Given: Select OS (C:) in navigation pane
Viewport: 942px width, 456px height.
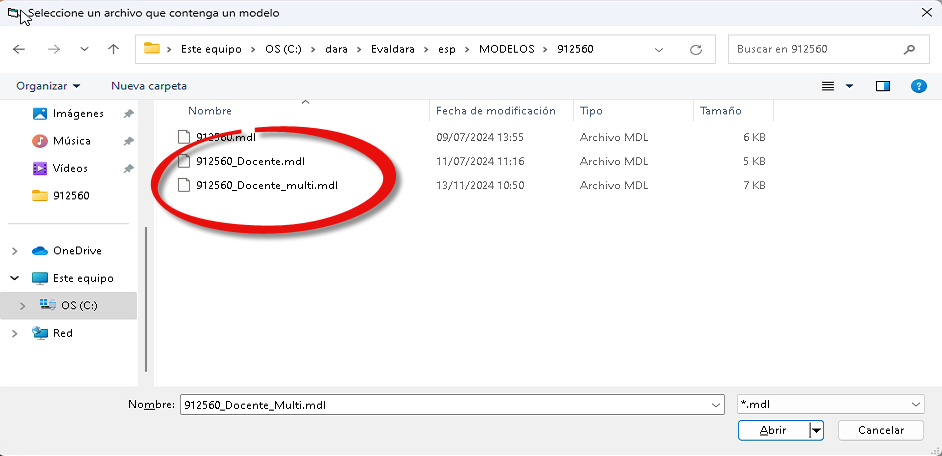Looking at the screenshot, I should click(x=79, y=306).
